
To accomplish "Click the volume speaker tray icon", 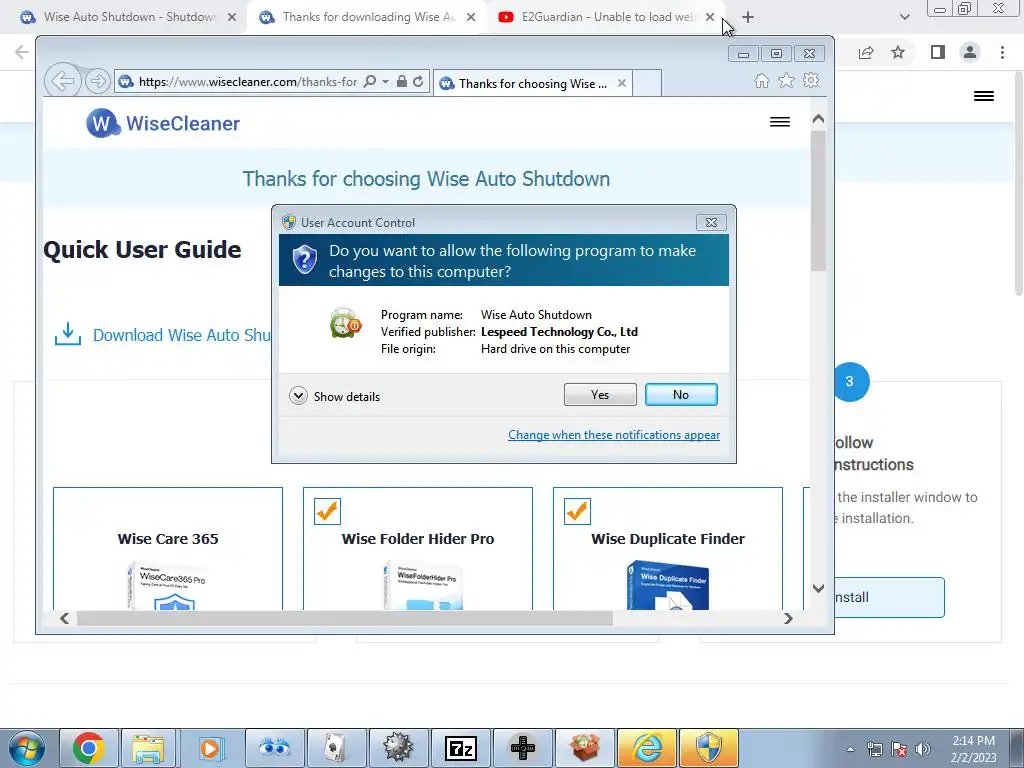I will pos(922,749).
